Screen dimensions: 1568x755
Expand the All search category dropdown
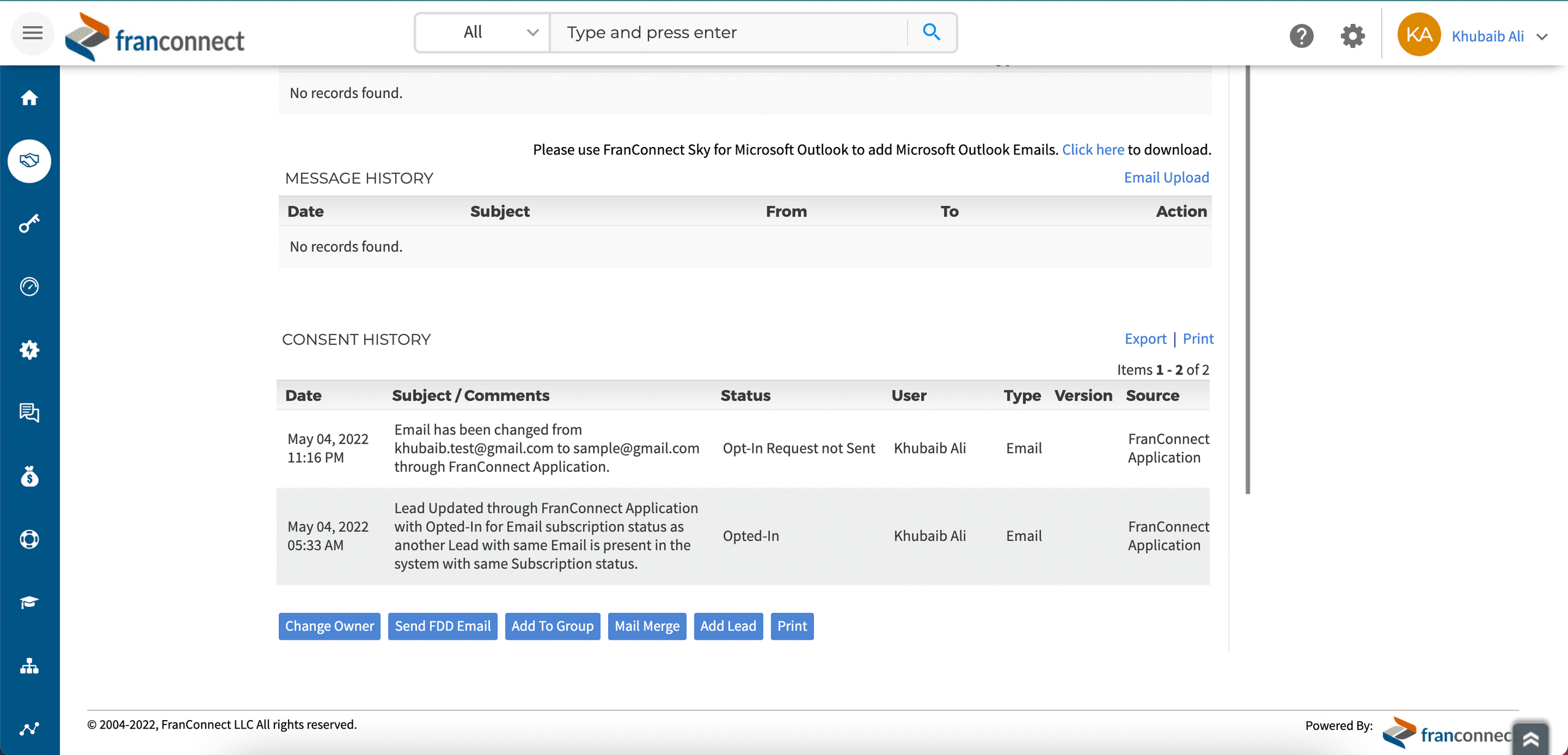(x=483, y=32)
